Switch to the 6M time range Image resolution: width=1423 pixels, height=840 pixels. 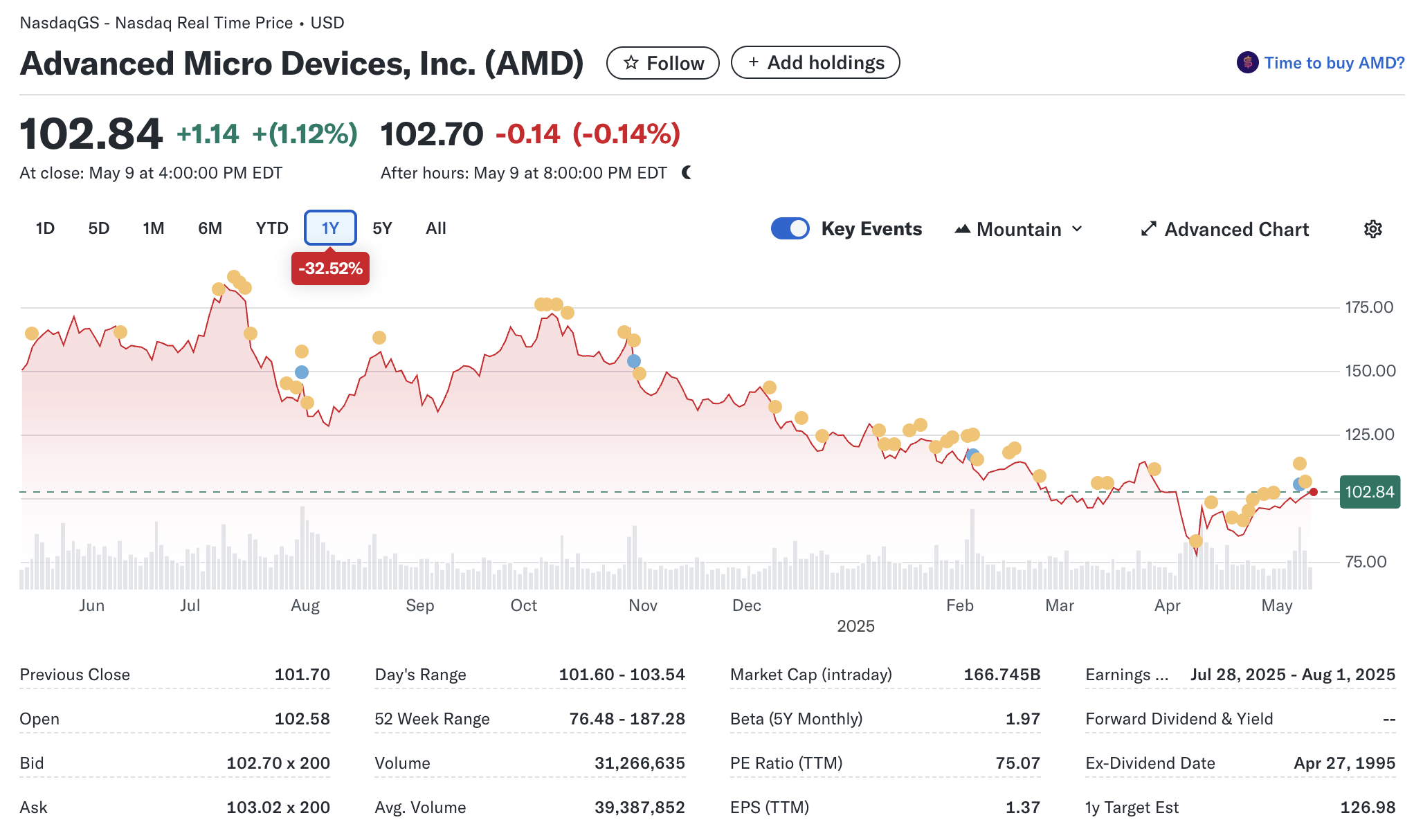[210, 228]
